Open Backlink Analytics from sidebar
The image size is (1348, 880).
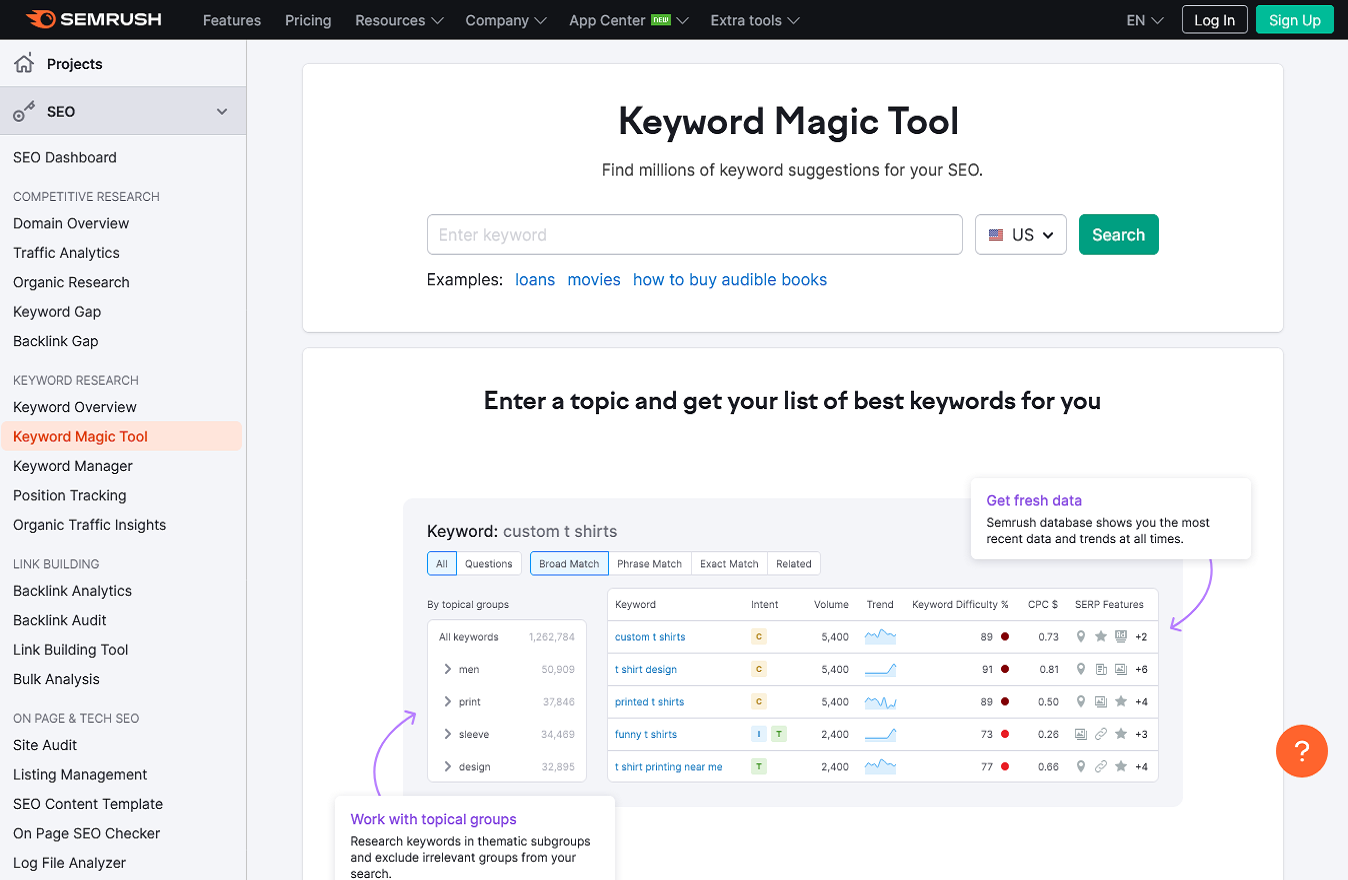tap(73, 591)
